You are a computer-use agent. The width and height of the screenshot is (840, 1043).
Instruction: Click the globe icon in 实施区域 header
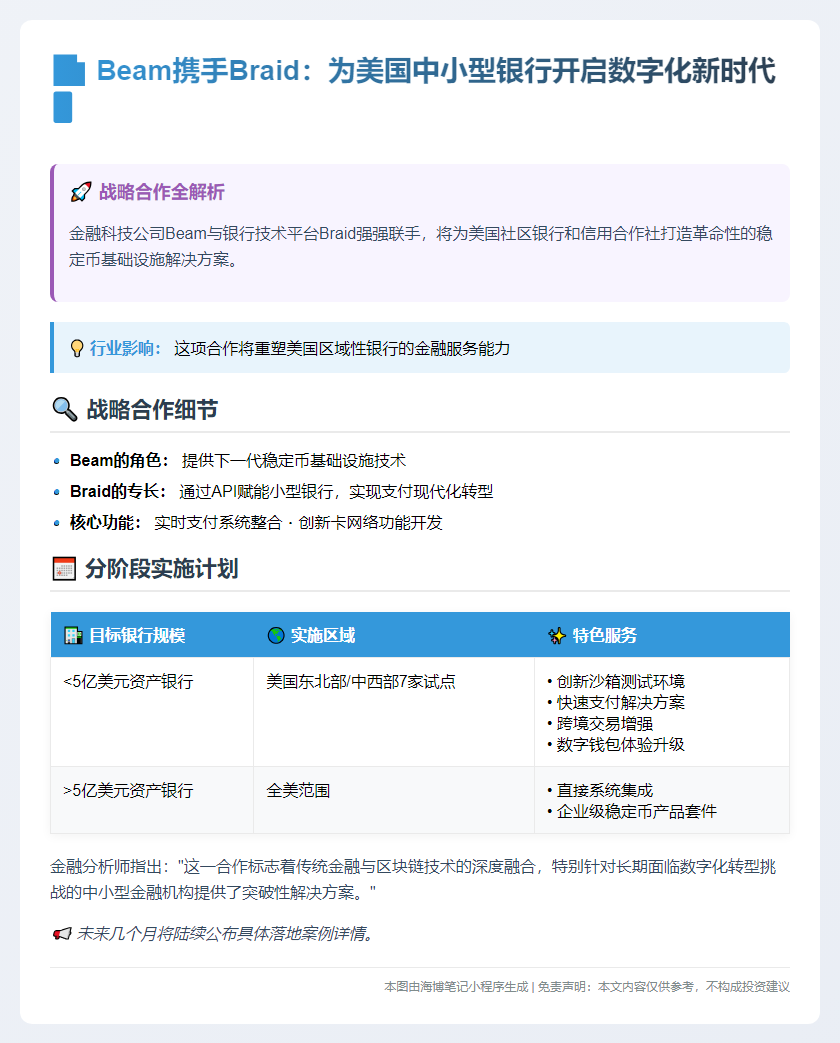pyautogui.click(x=276, y=635)
